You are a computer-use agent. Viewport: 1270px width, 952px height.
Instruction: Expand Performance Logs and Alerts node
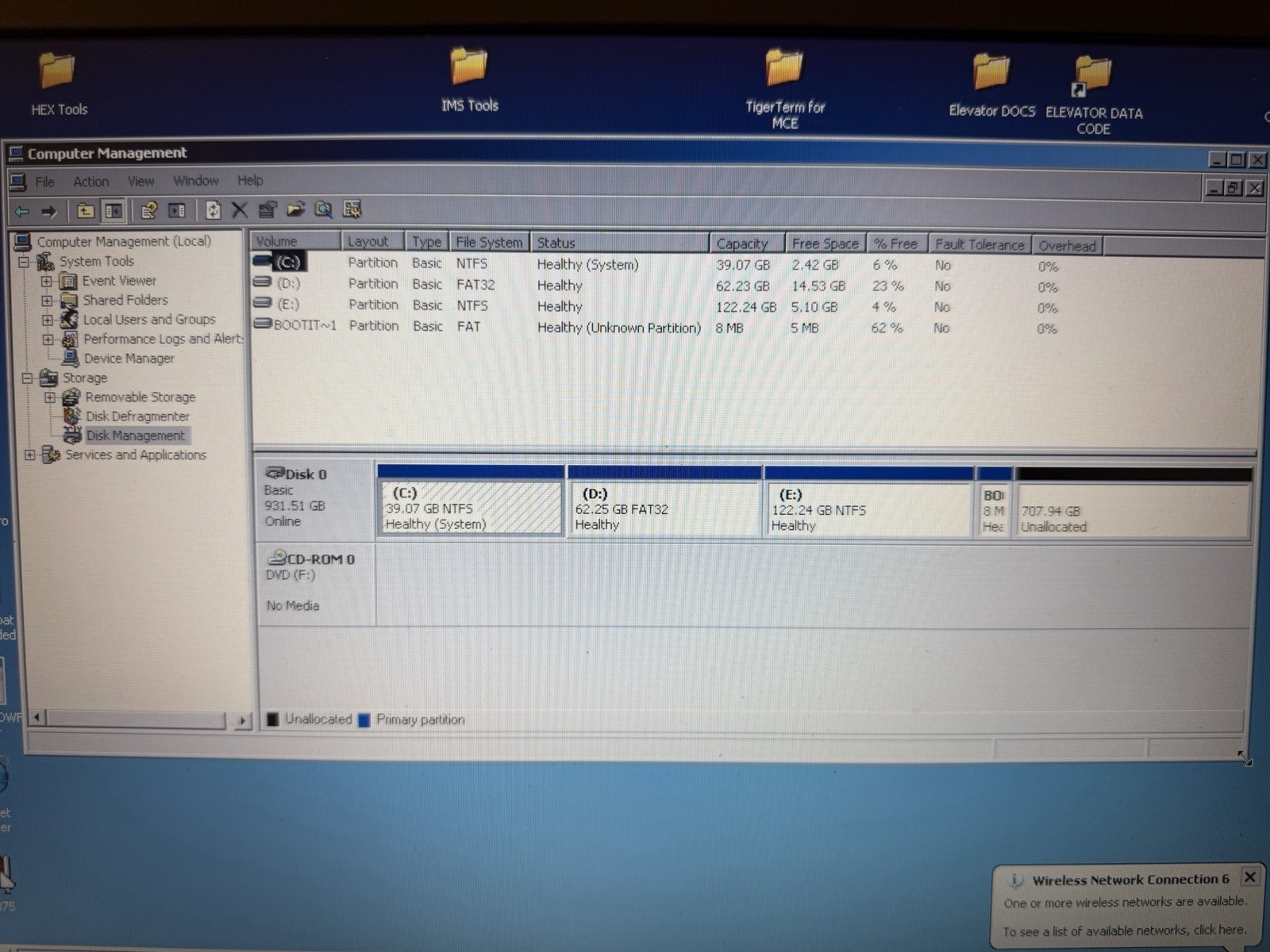pos(48,340)
